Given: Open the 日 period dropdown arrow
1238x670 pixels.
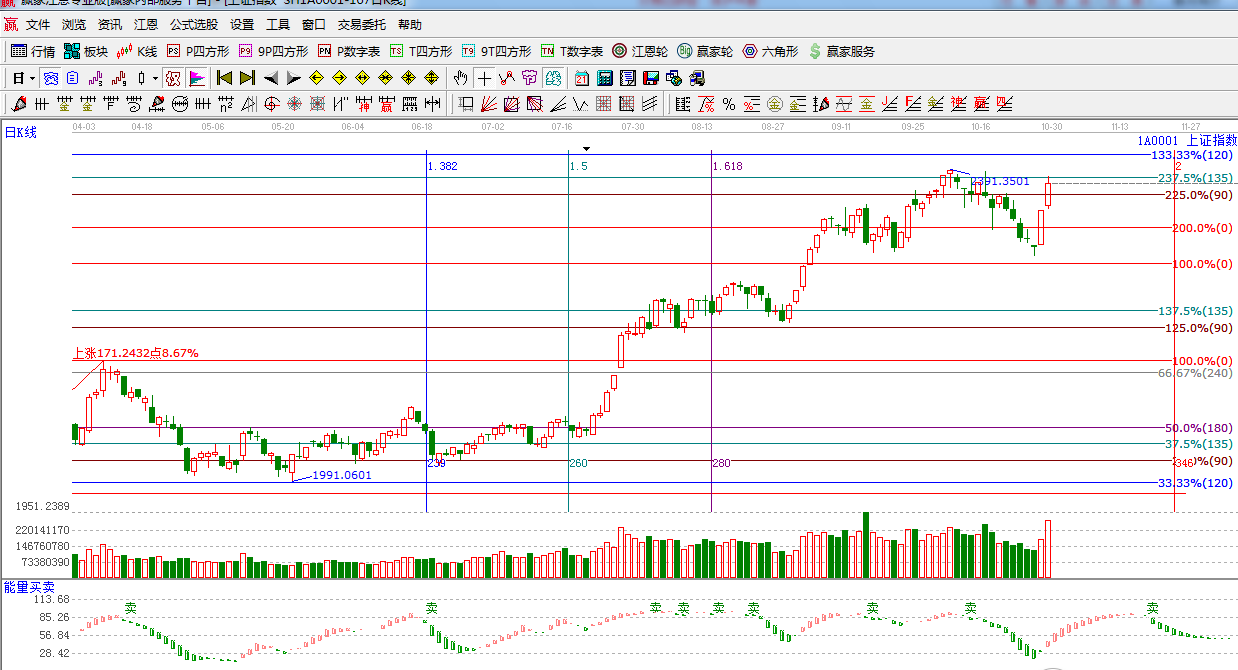Looking at the screenshot, I should coord(32,78).
